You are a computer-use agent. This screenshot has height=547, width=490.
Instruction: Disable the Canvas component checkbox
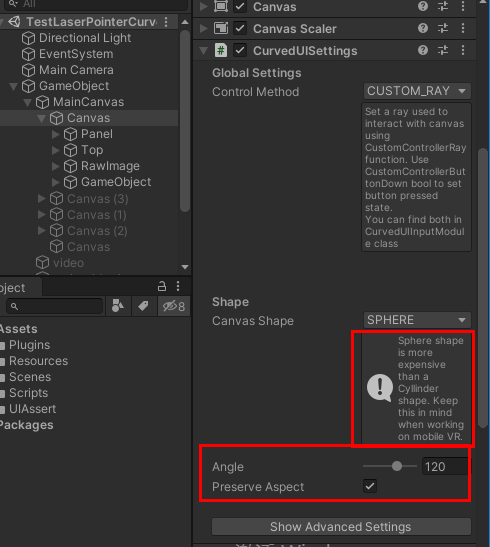[240, 6]
